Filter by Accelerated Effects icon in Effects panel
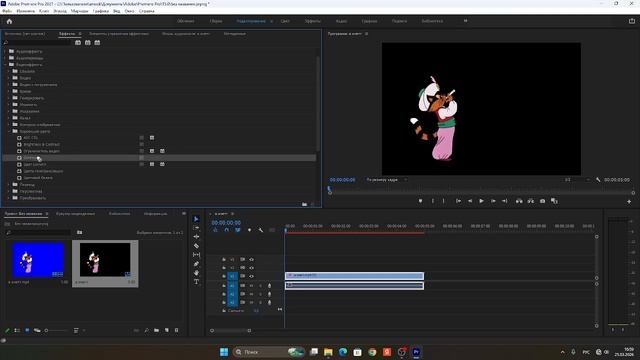Image resolution: width=640 pixels, height=360 pixels. click(78, 42)
